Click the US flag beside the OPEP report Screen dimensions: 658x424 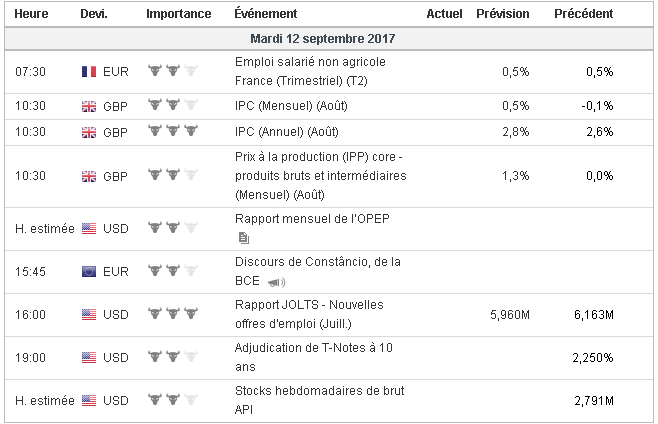pos(88,227)
